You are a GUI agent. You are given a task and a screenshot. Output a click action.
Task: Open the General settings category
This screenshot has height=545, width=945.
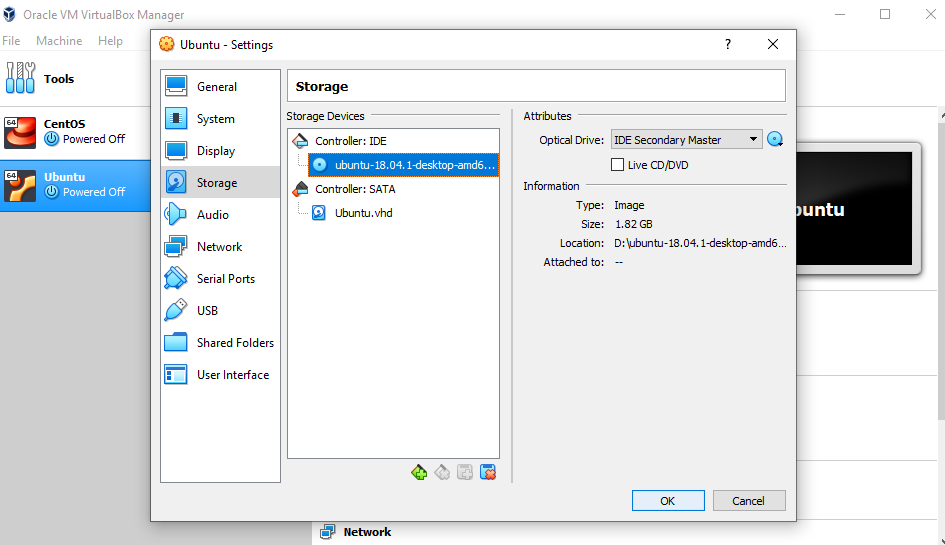[220, 87]
